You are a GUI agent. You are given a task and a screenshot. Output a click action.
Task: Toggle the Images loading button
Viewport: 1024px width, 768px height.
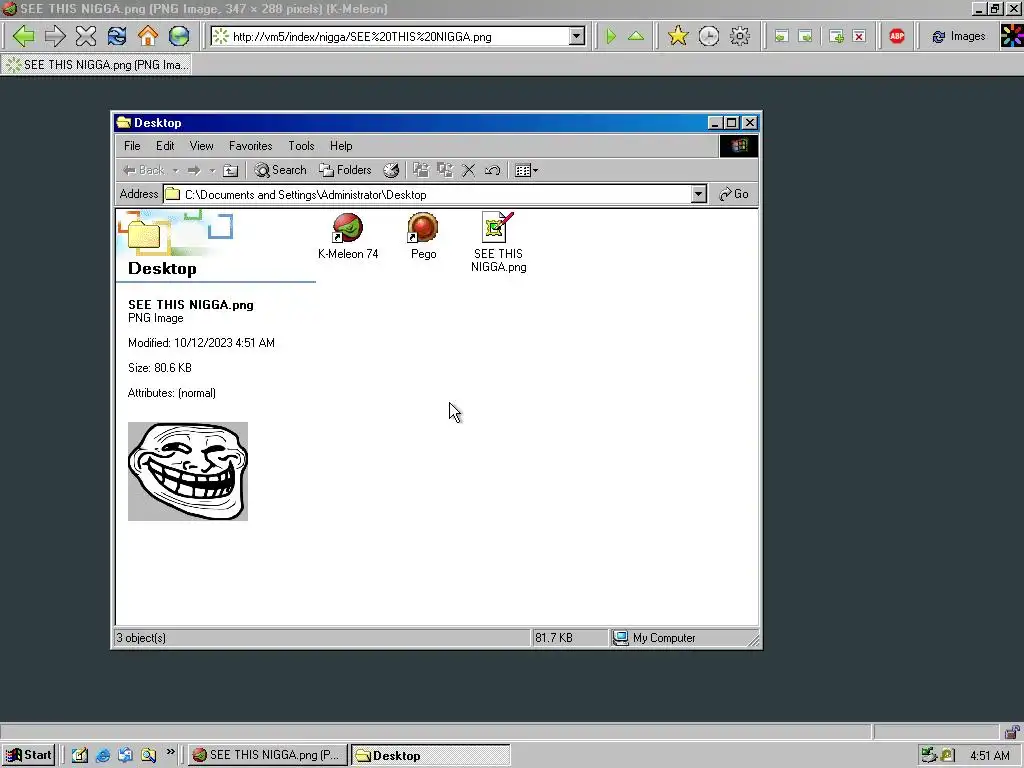click(959, 37)
